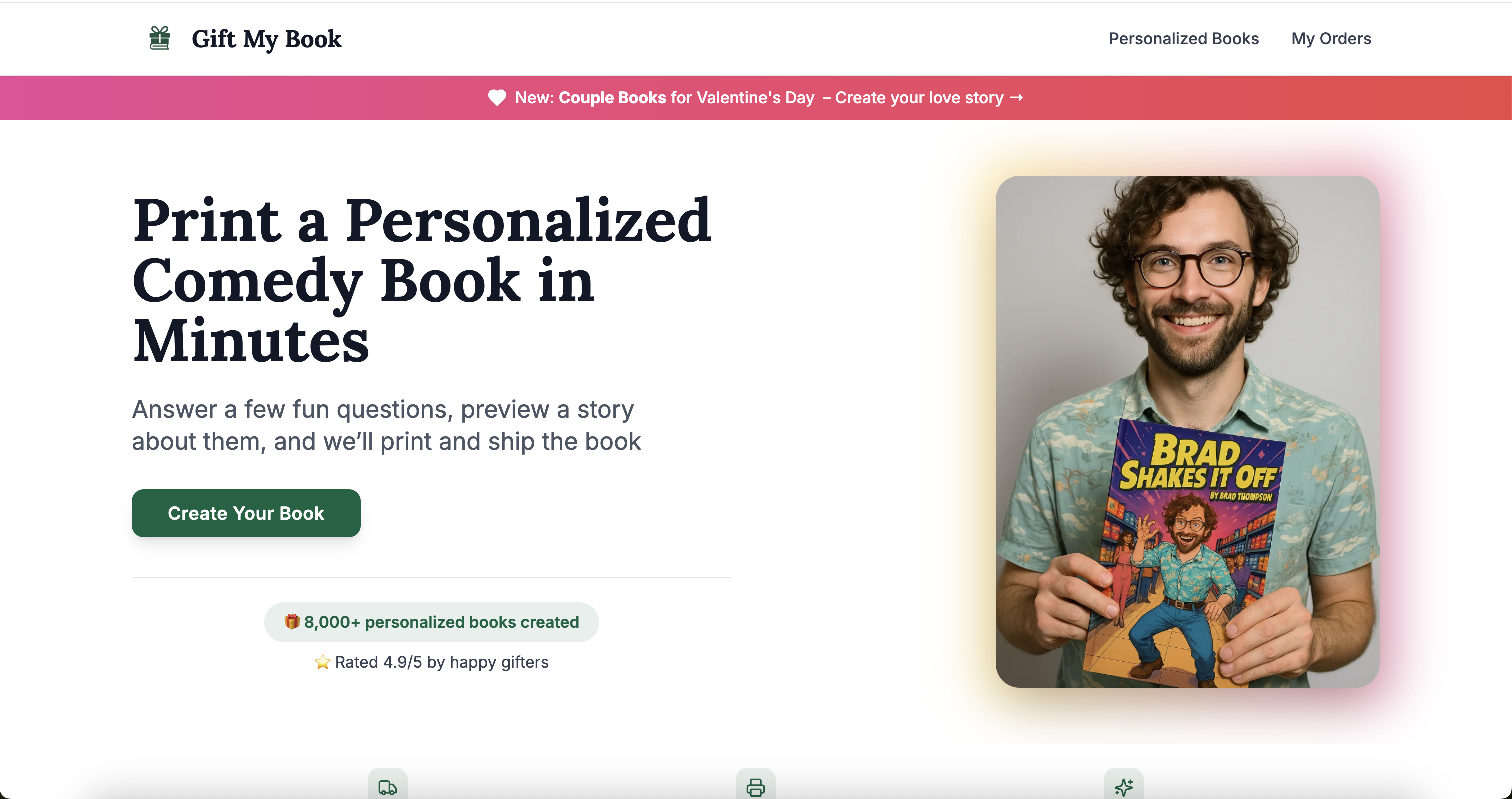Viewport: 1512px width, 799px height.
Task: Click the 8,000+ personalized books created badge
Action: click(x=432, y=621)
